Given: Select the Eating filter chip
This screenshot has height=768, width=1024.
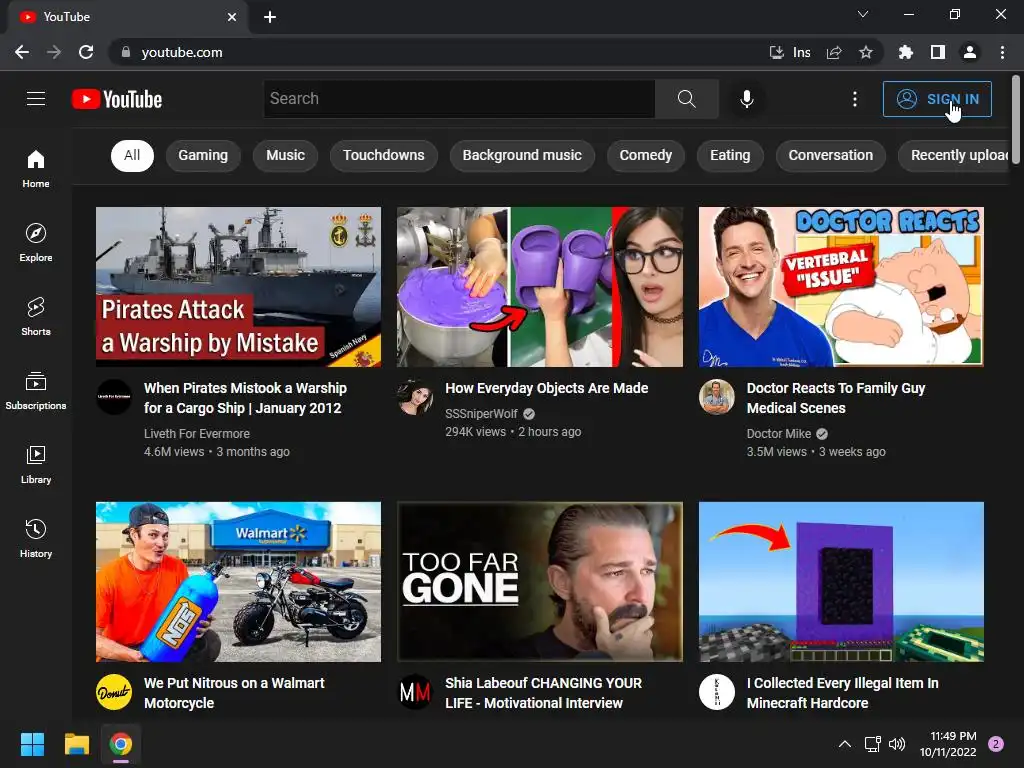Looking at the screenshot, I should [x=730, y=155].
